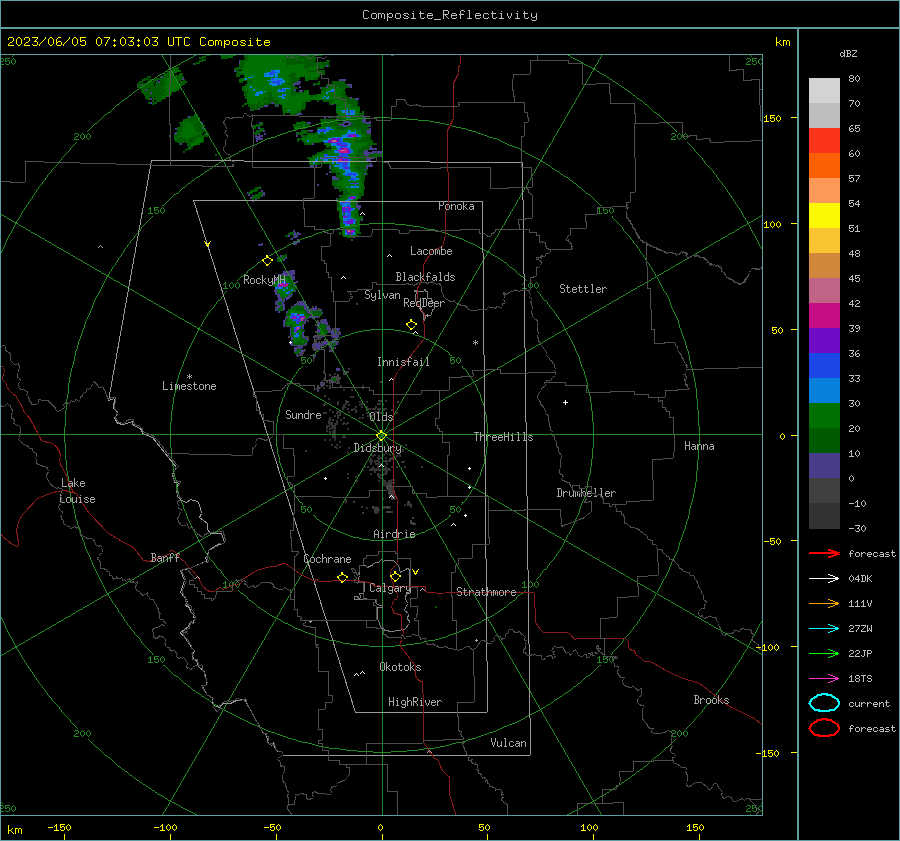
Task: Pick the dark orange 60 dBZ swatch
Action: click(x=824, y=165)
